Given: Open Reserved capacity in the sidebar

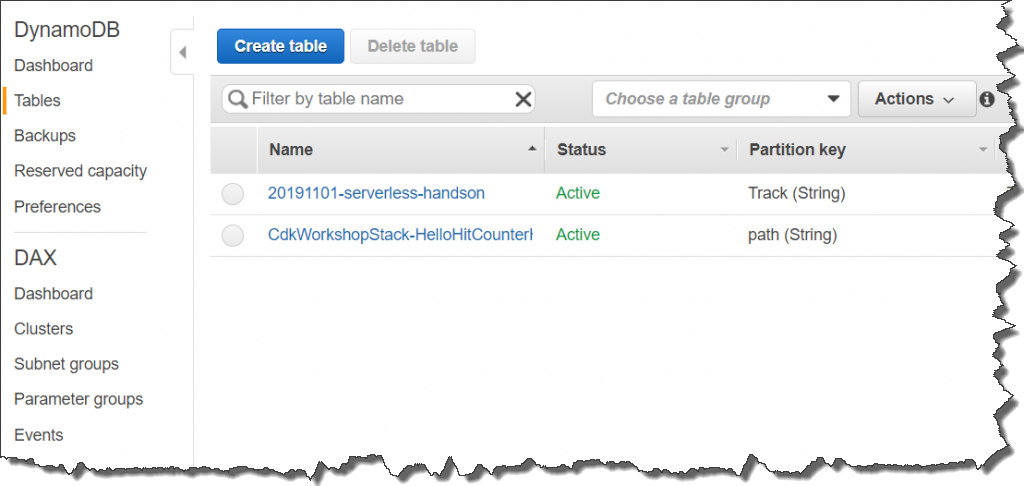Looking at the screenshot, I should pyautogui.click(x=80, y=171).
